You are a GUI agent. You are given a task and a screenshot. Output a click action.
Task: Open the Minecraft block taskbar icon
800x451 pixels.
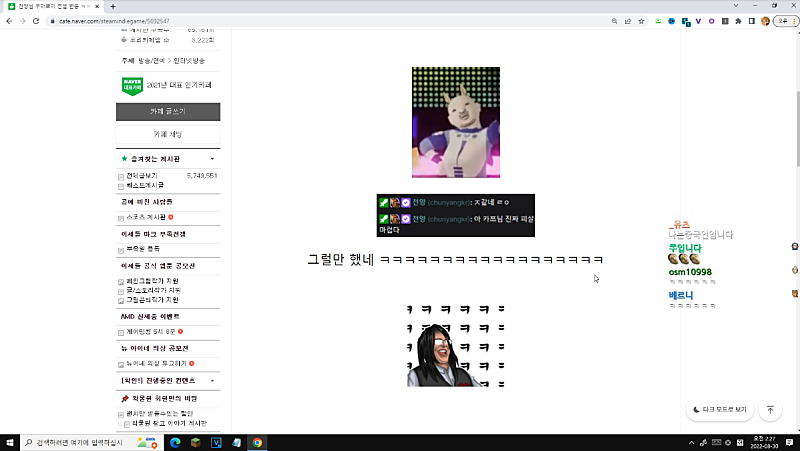coord(196,442)
